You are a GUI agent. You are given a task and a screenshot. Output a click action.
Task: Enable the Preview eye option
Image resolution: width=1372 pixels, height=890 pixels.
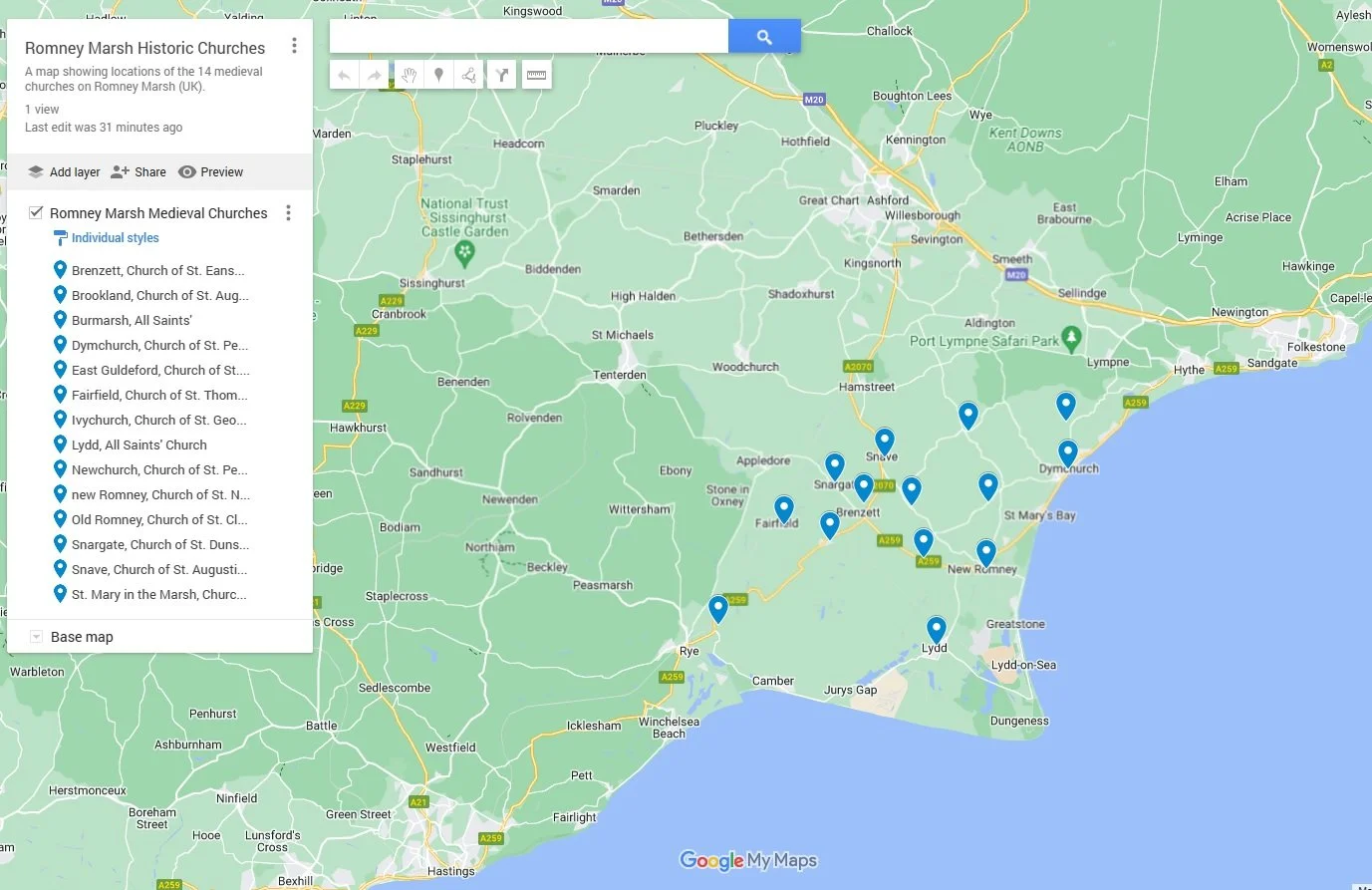210,171
